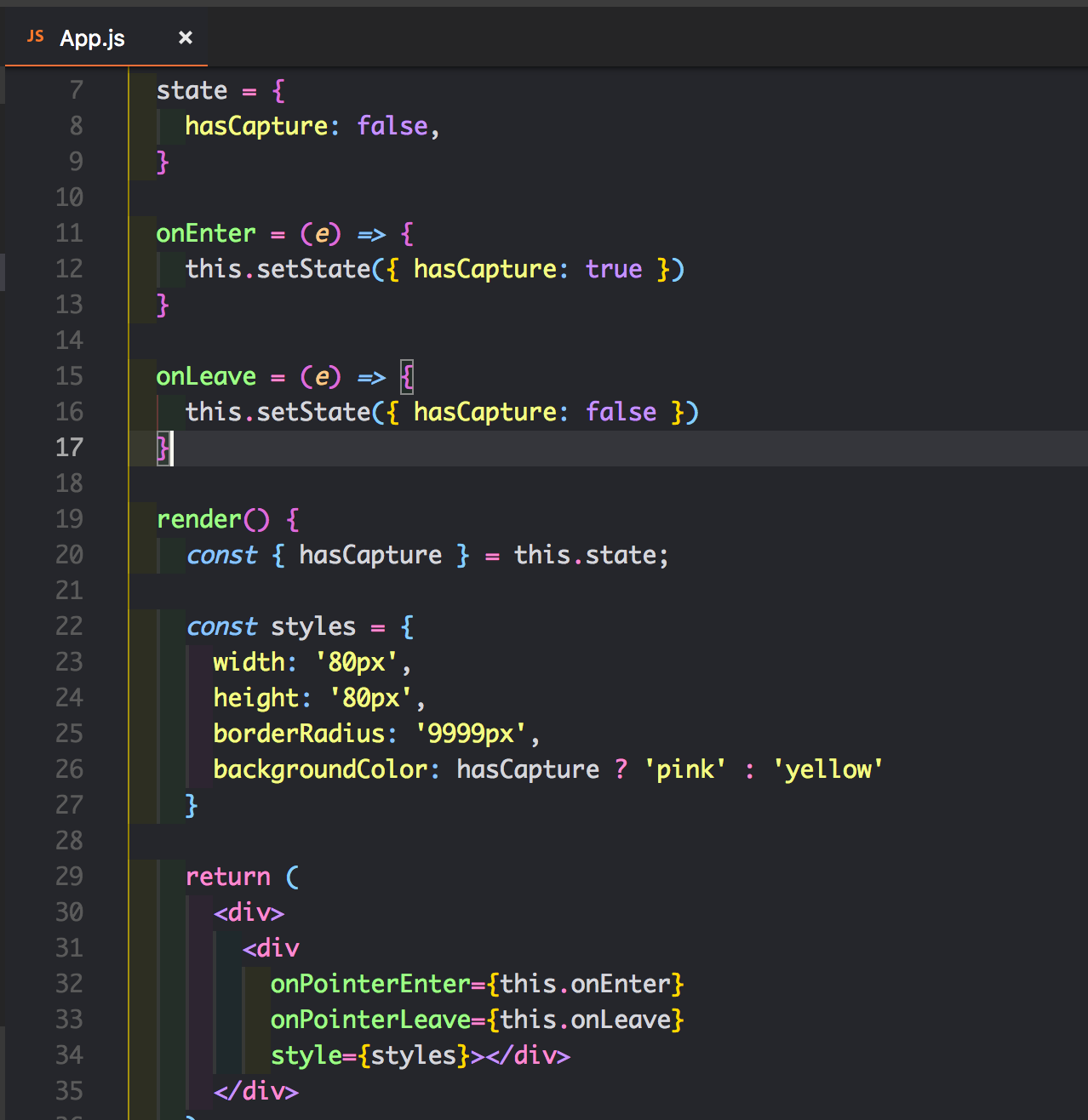Click 'true' value in onEnter setState
The width and height of the screenshot is (1088, 1120).
pyautogui.click(x=614, y=269)
